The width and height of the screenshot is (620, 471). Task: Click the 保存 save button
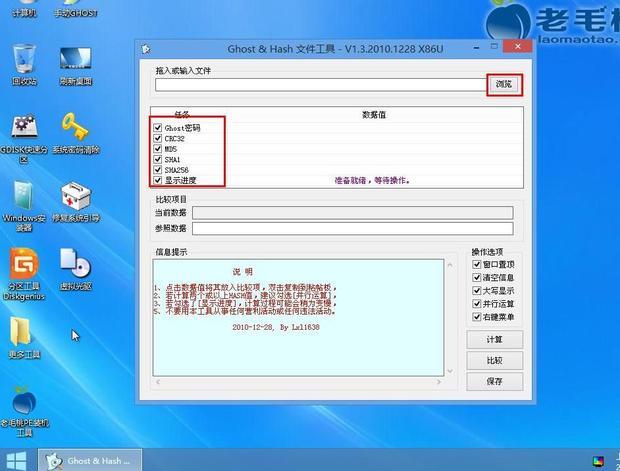coord(495,382)
